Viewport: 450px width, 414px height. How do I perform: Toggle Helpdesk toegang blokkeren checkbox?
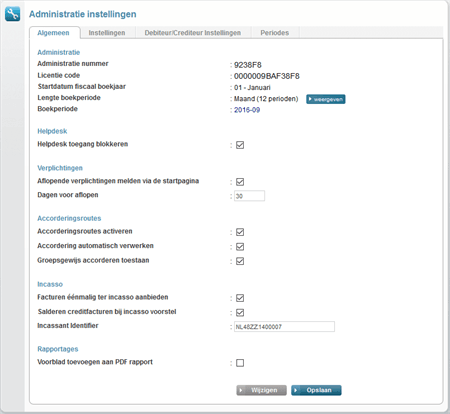point(240,145)
